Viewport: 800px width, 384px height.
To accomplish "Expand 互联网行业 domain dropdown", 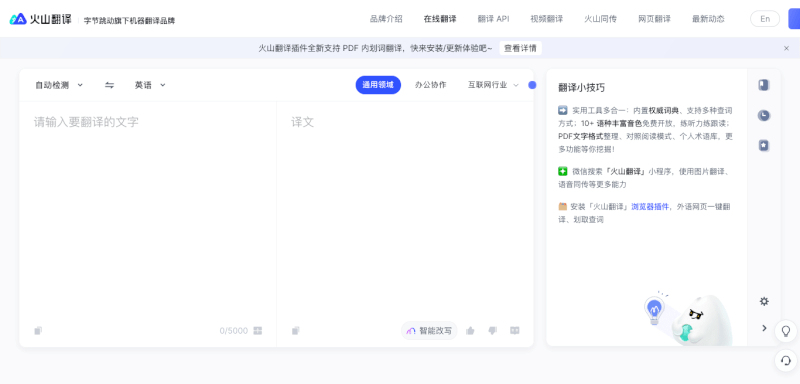I will tap(493, 85).
